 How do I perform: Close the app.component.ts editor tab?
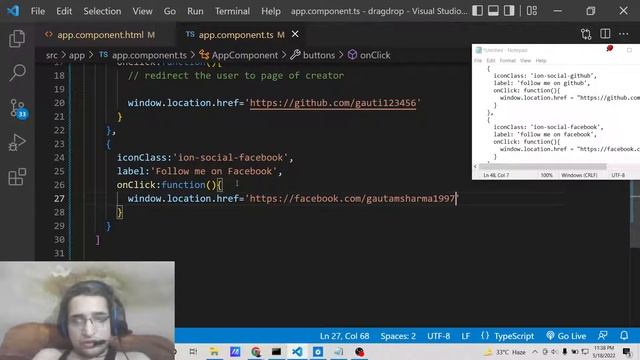[295, 34]
